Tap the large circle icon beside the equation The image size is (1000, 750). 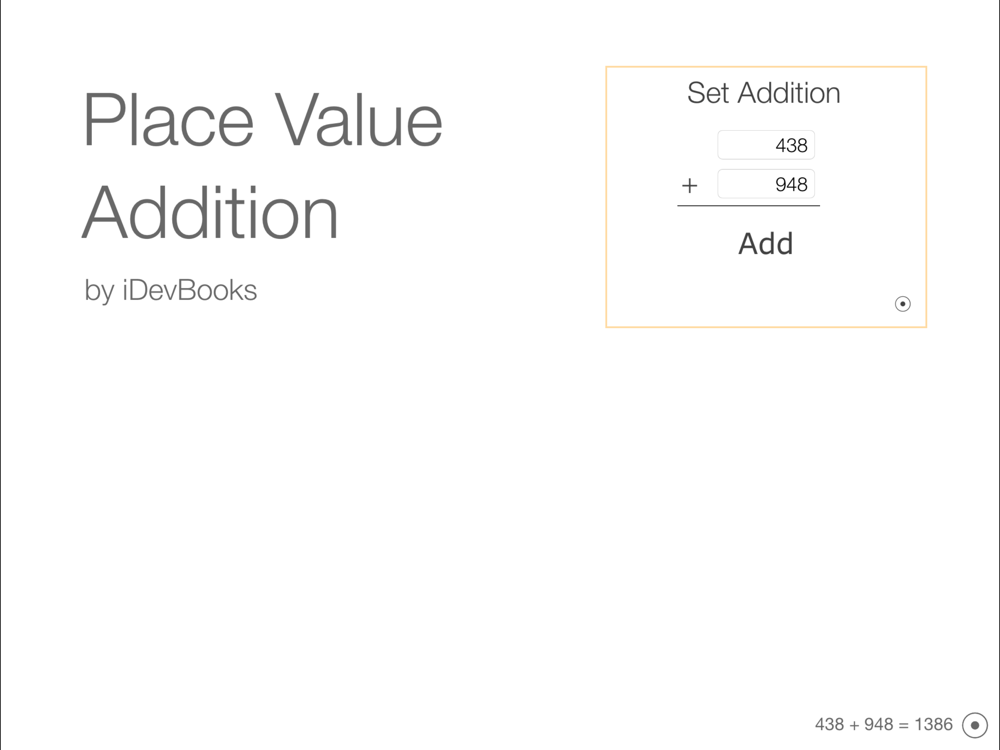tap(975, 725)
